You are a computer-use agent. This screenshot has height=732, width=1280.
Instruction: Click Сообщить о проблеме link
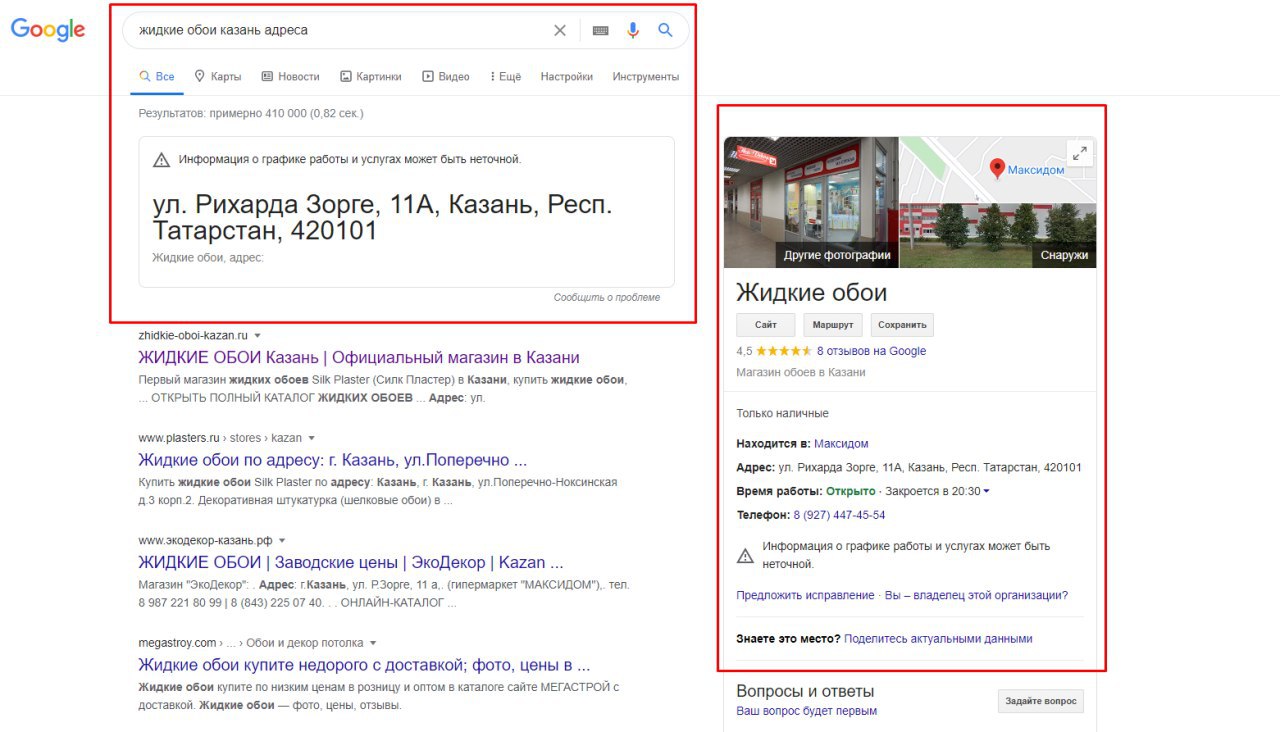(607, 297)
